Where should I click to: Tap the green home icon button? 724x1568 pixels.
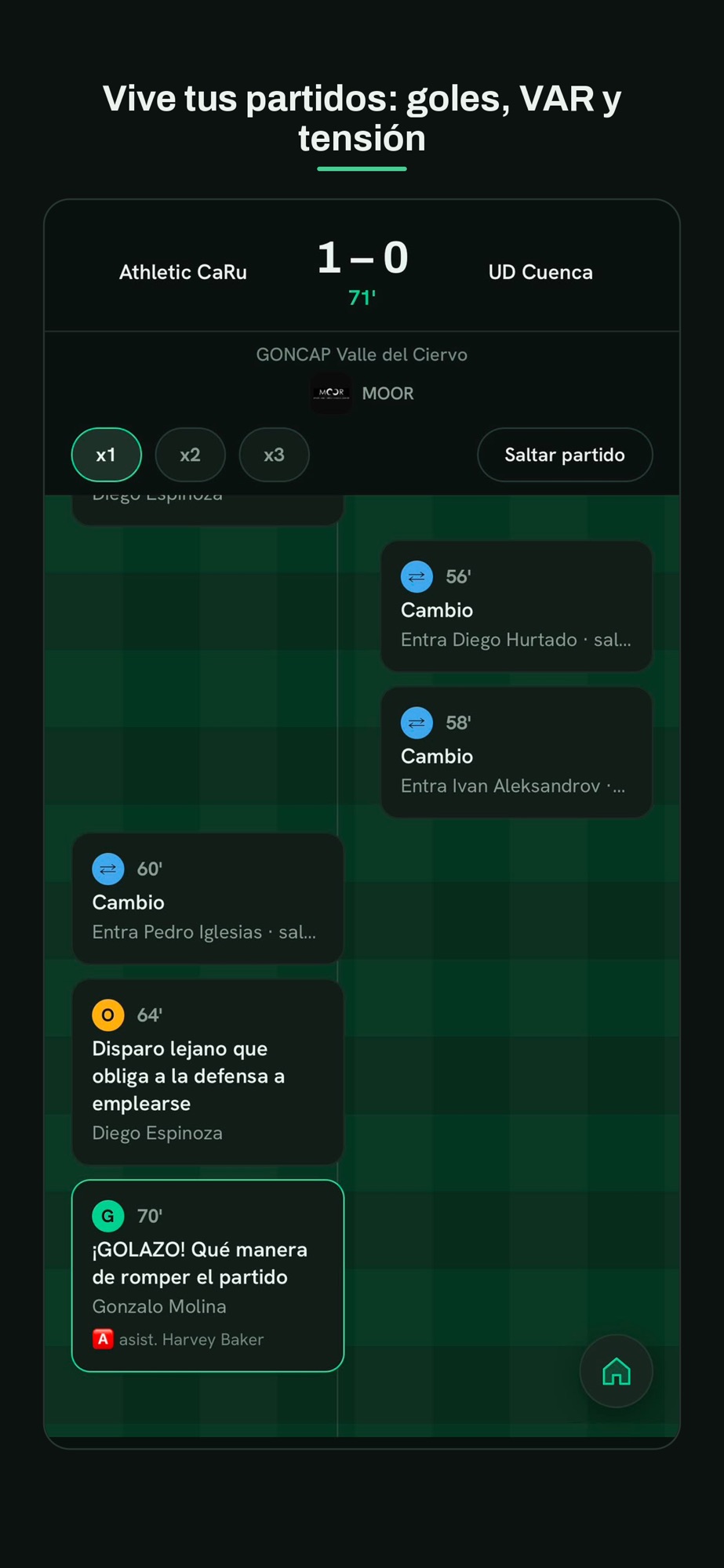click(x=616, y=1371)
